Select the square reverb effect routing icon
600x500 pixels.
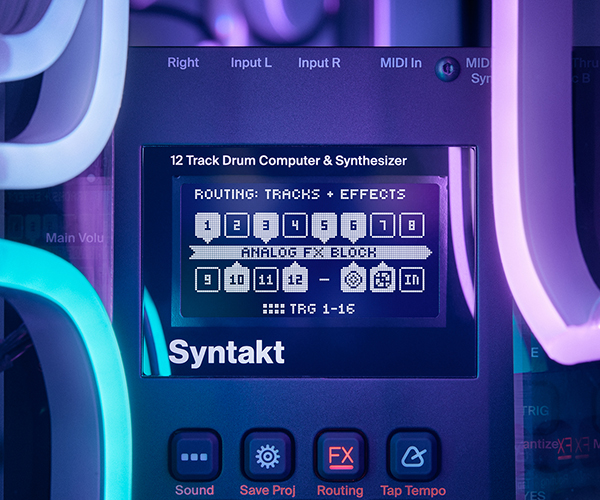(x=382, y=277)
